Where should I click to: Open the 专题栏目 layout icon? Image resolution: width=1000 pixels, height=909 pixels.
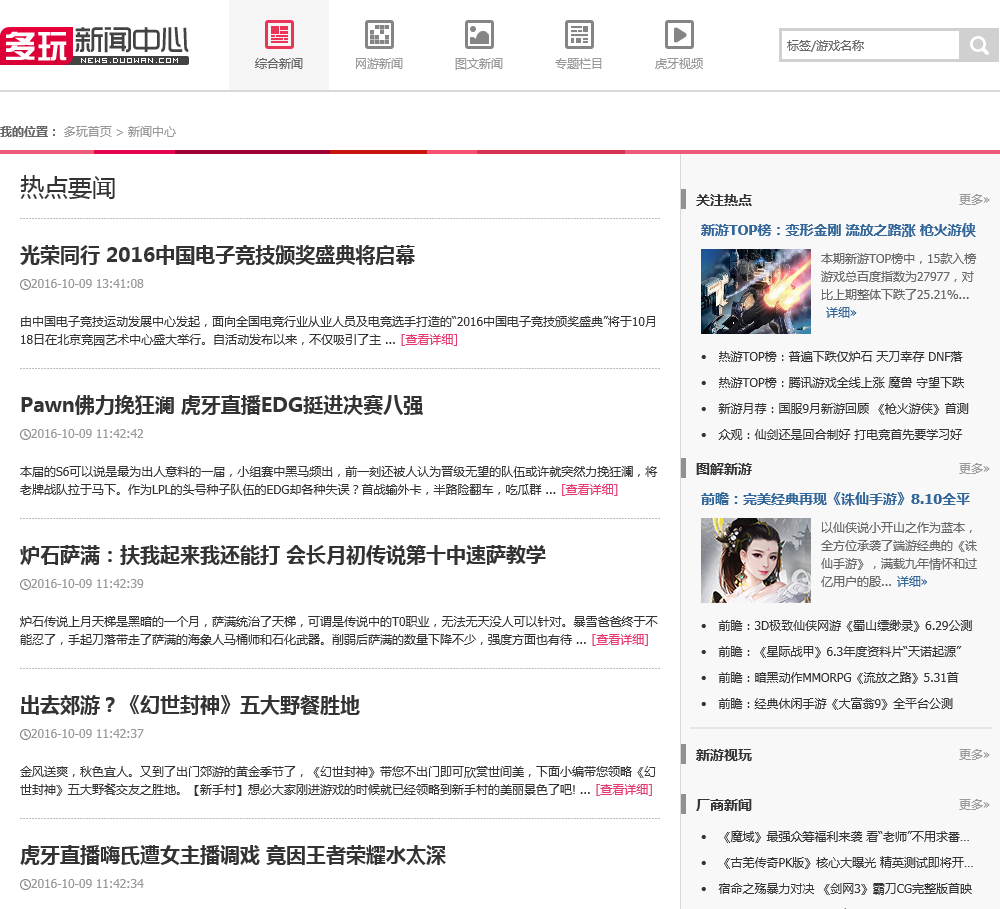point(579,34)
